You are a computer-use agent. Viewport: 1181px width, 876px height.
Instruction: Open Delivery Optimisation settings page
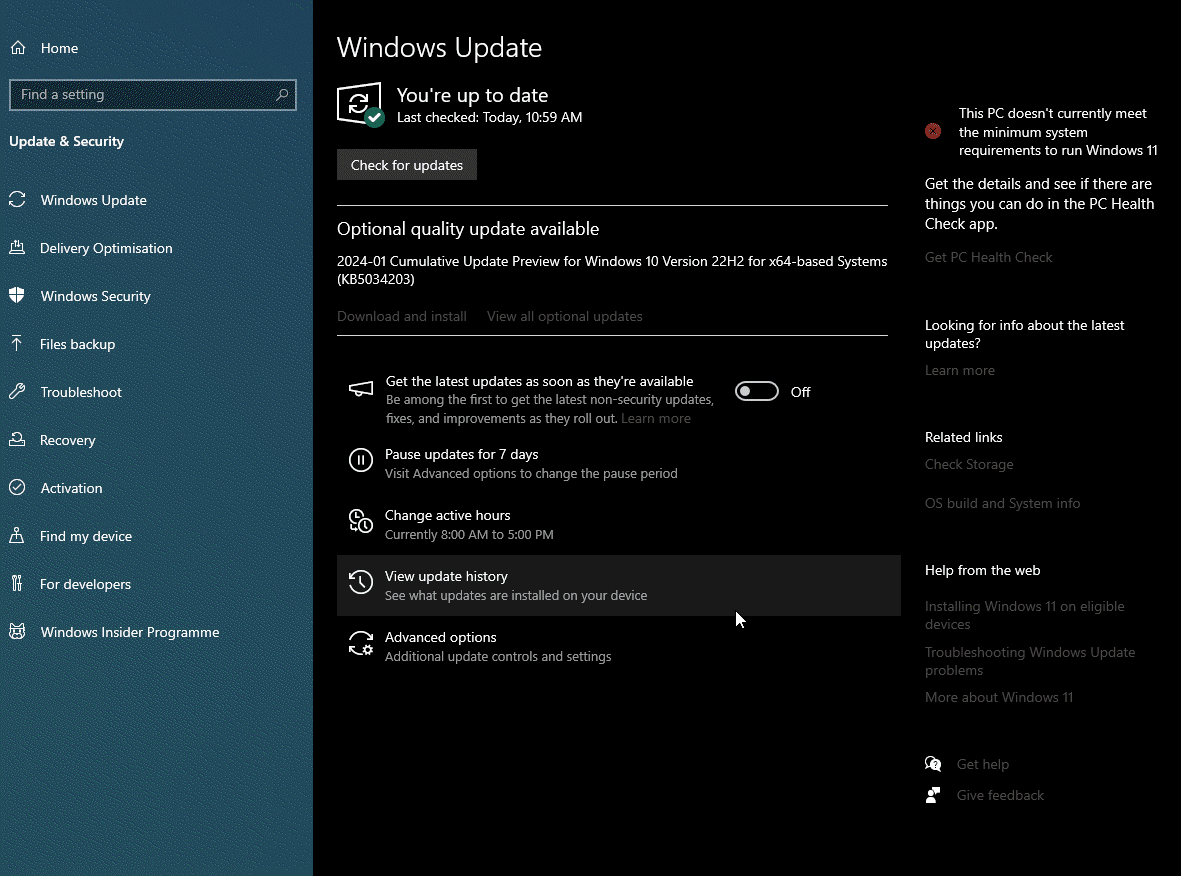106,249
